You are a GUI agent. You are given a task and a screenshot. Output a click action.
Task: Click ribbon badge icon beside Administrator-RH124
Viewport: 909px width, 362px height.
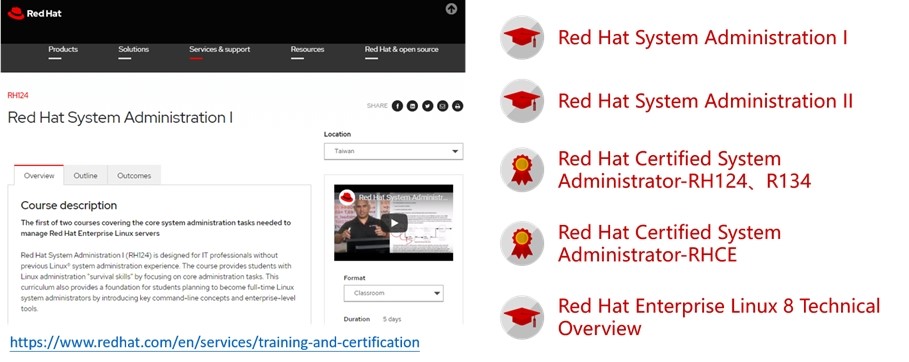[x=522, y=169]
